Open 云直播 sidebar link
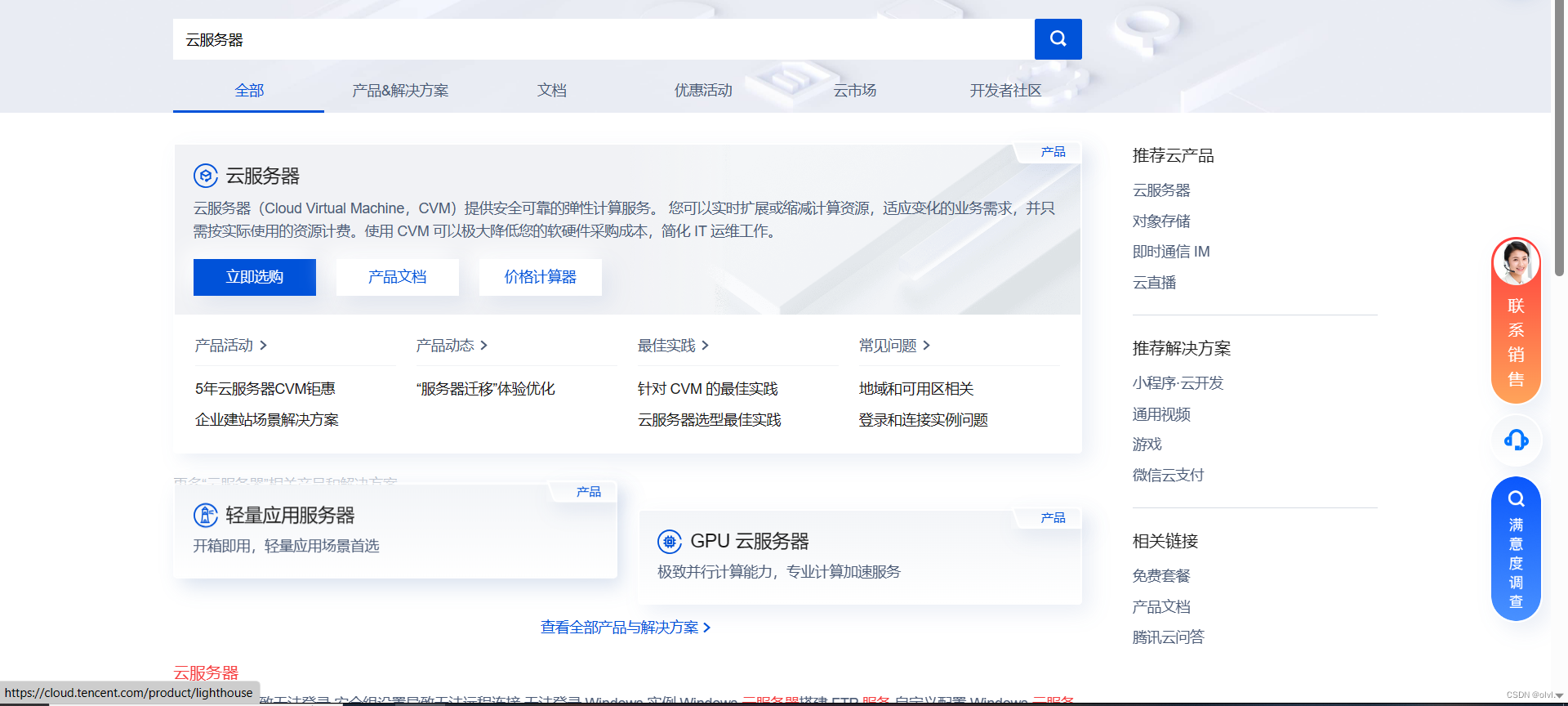 click(1154, 283)
